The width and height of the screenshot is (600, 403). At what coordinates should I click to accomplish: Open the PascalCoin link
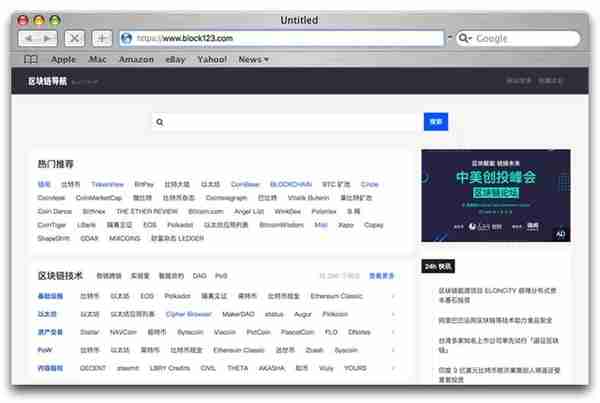click(x=297, y=332)
